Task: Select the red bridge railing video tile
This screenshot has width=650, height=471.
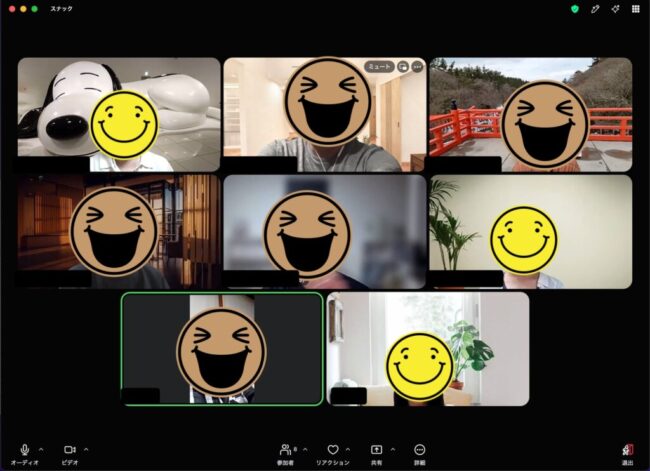Action: [x=531, y=114]
